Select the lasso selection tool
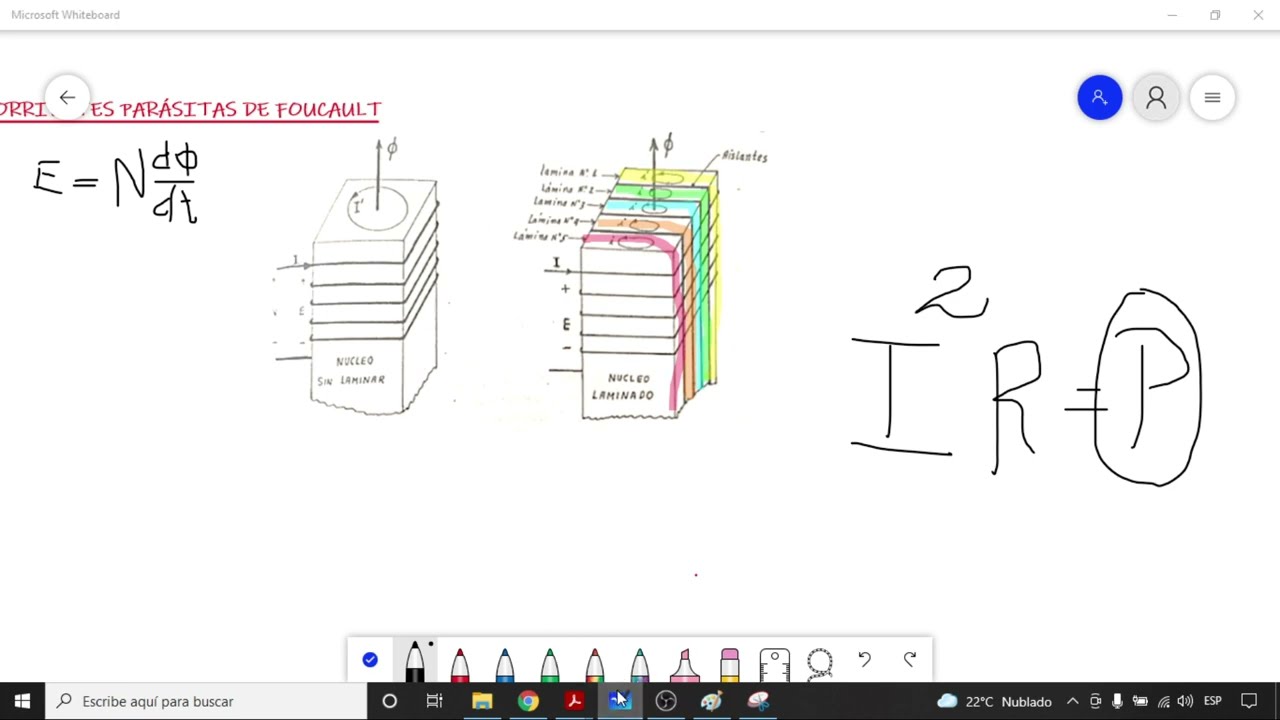1280x720 pixels. click(820, 663)
